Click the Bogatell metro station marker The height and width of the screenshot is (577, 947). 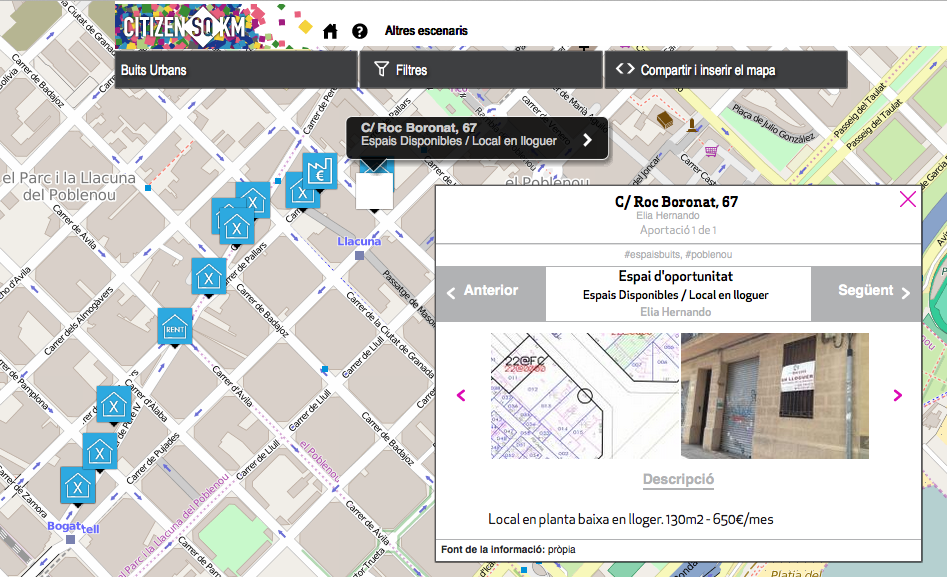[x=71, y=540]
